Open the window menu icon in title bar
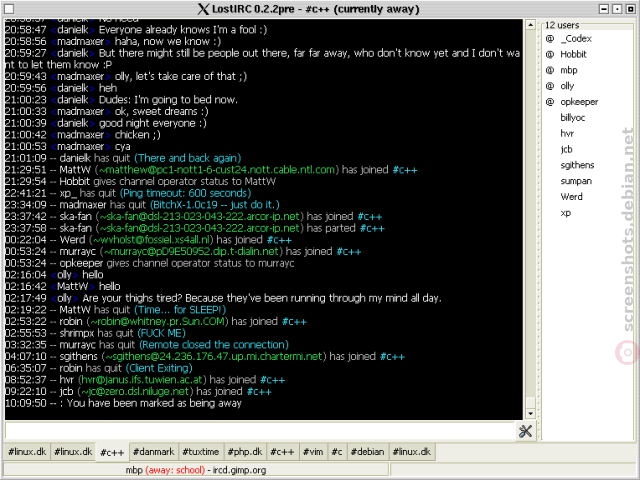The image size is (640, 480). pos(9,9)
